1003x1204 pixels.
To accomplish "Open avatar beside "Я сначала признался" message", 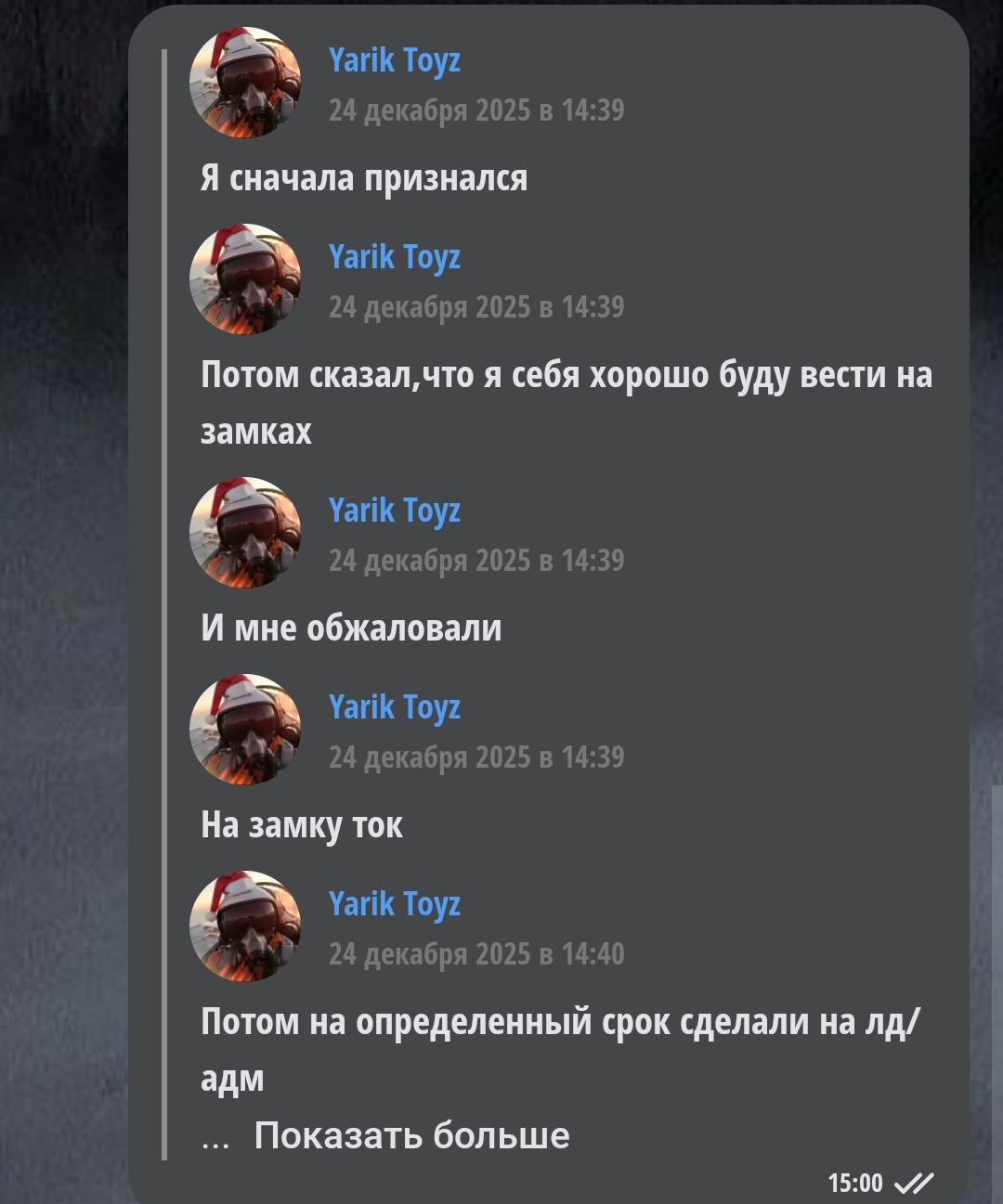I will click(x=245, y=83).
